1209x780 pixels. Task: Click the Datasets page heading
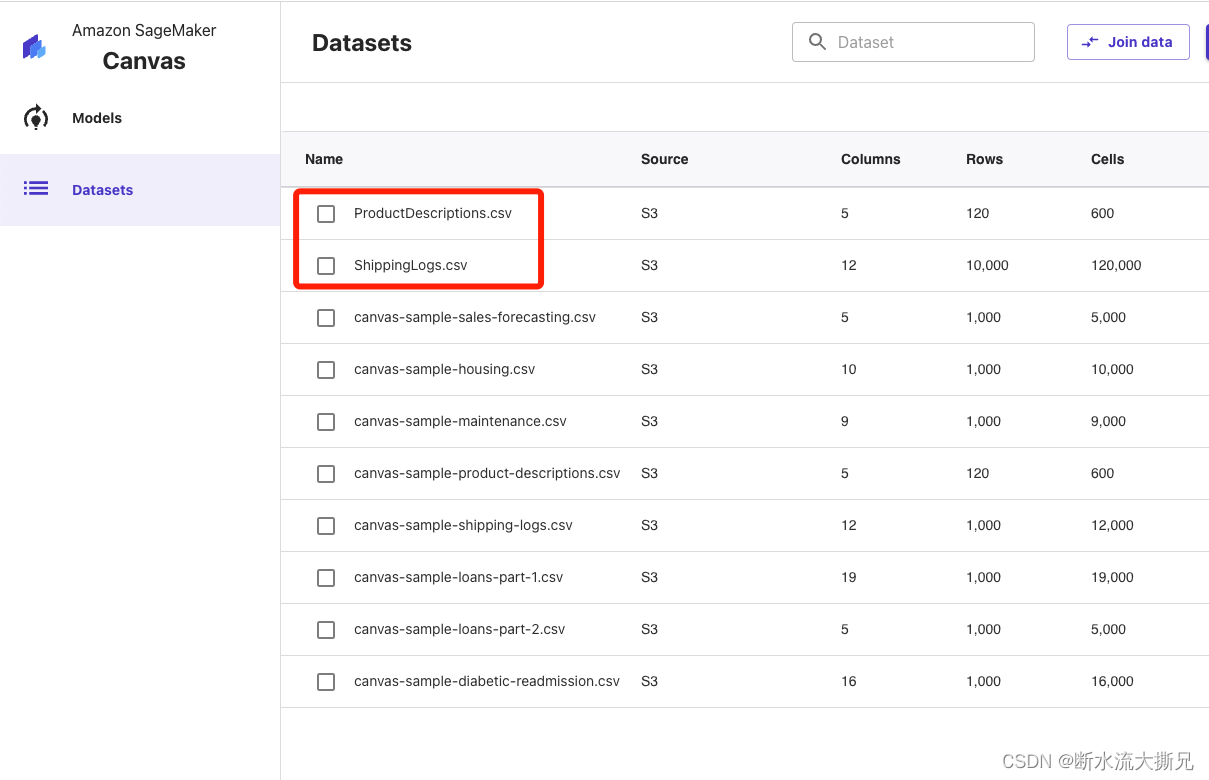(x=362, y=43)
